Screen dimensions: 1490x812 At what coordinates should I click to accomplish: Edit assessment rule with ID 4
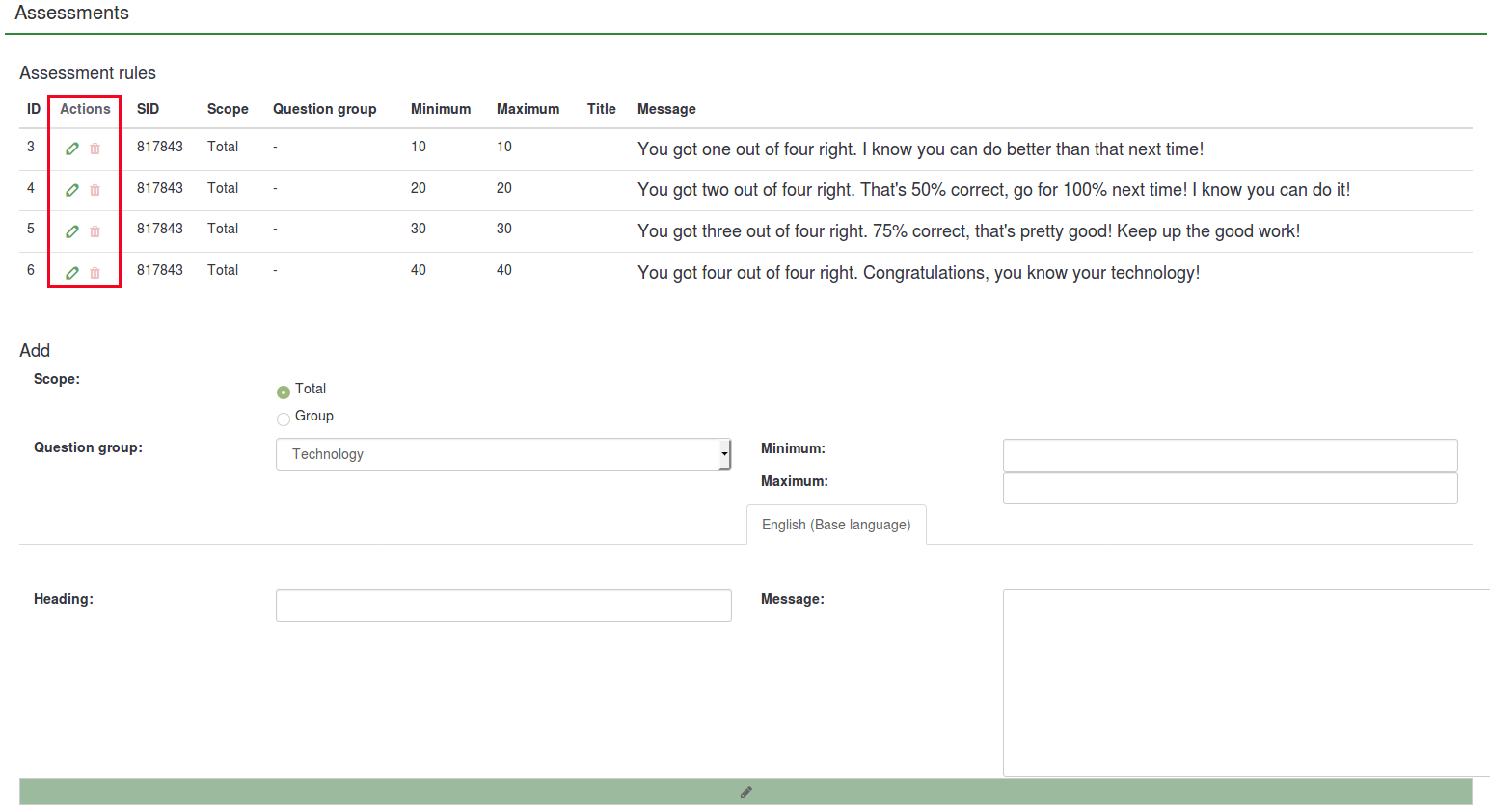[72, 190]
